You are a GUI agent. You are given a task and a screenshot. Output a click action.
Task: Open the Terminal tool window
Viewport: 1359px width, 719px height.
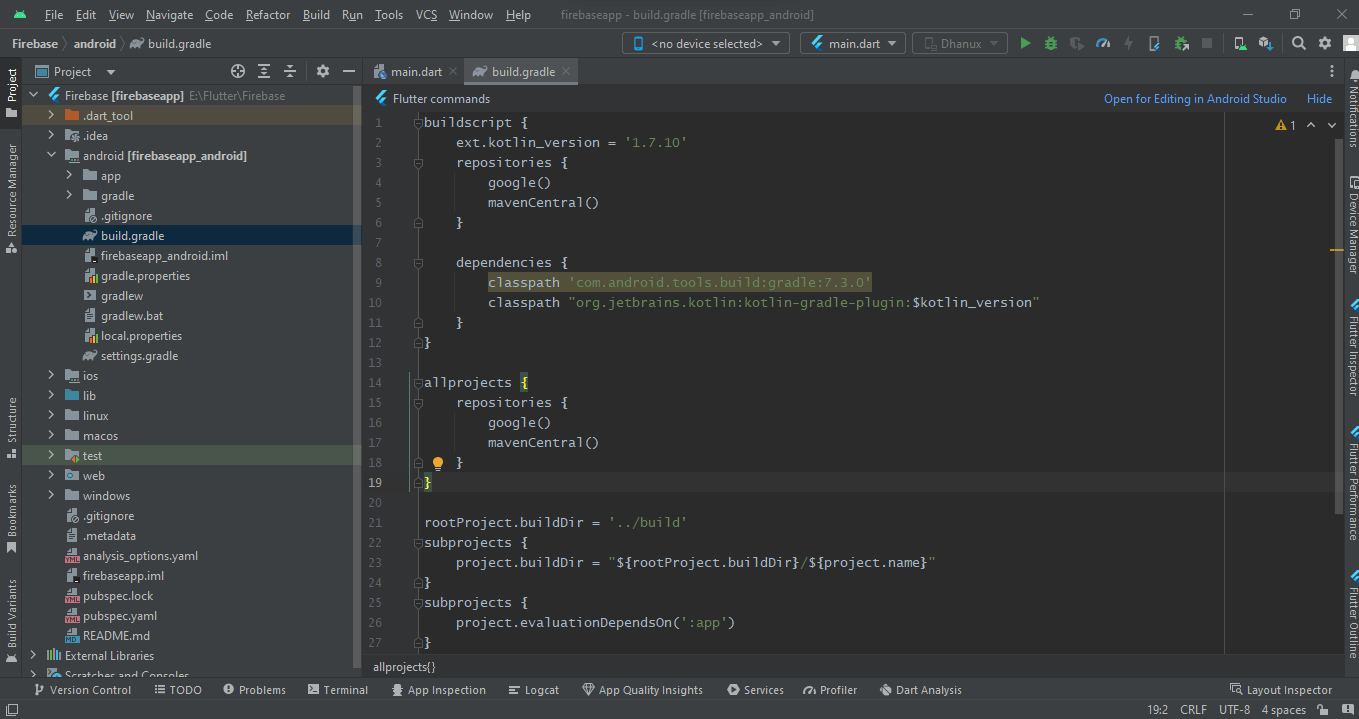point(338,690)
